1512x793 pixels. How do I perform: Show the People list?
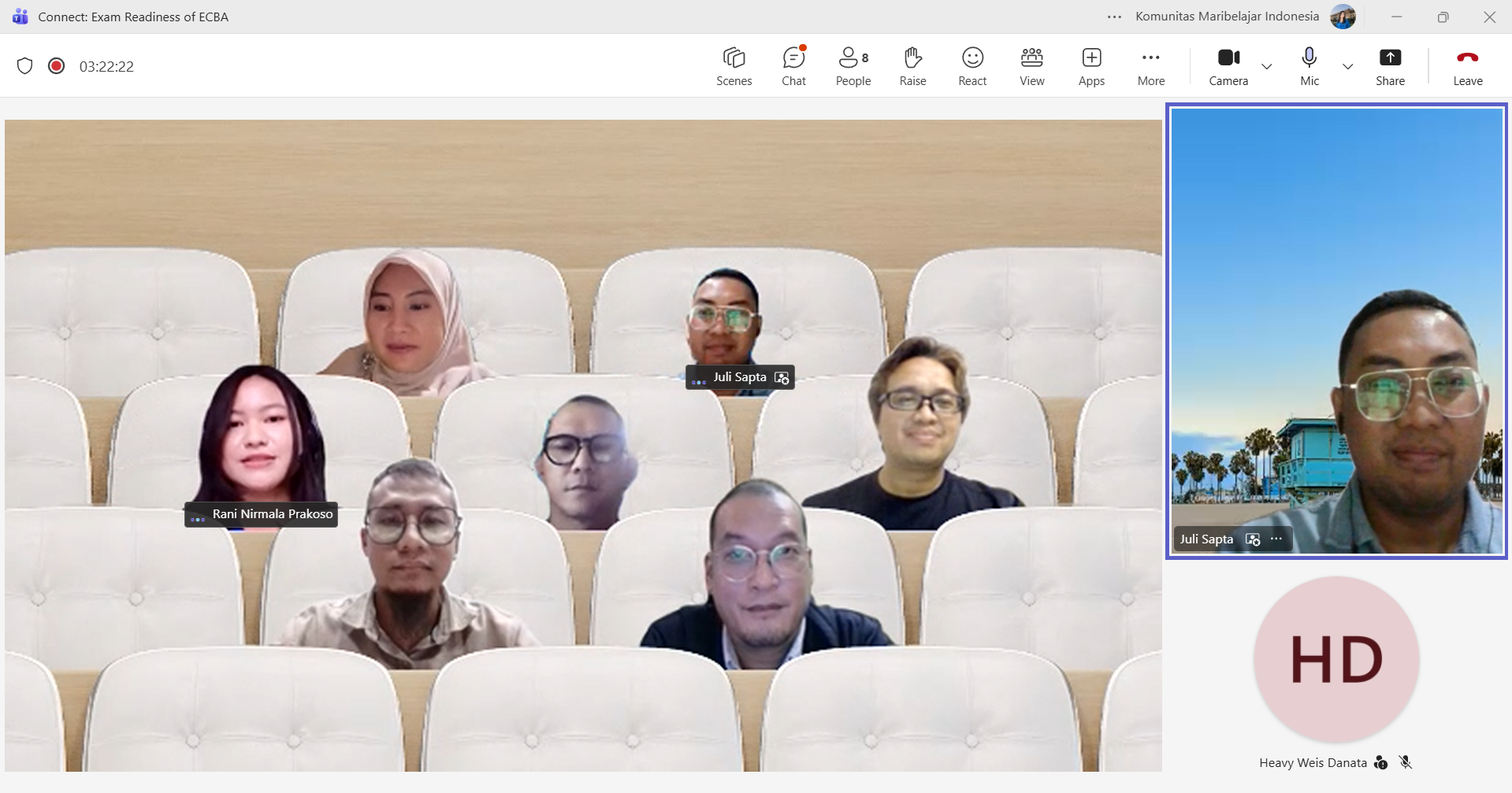click(853, 66)
